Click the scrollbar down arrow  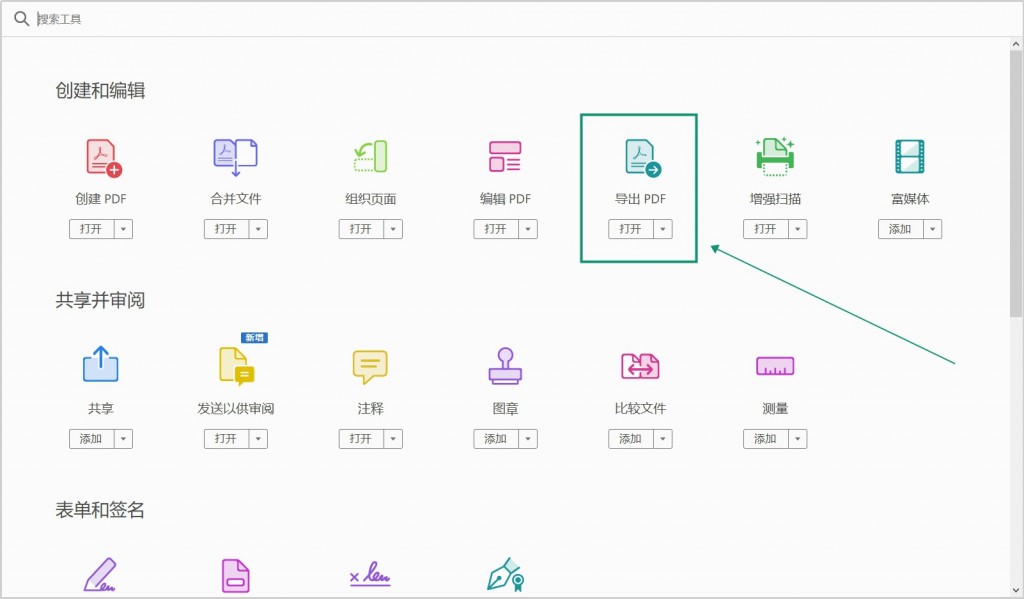1016,590
